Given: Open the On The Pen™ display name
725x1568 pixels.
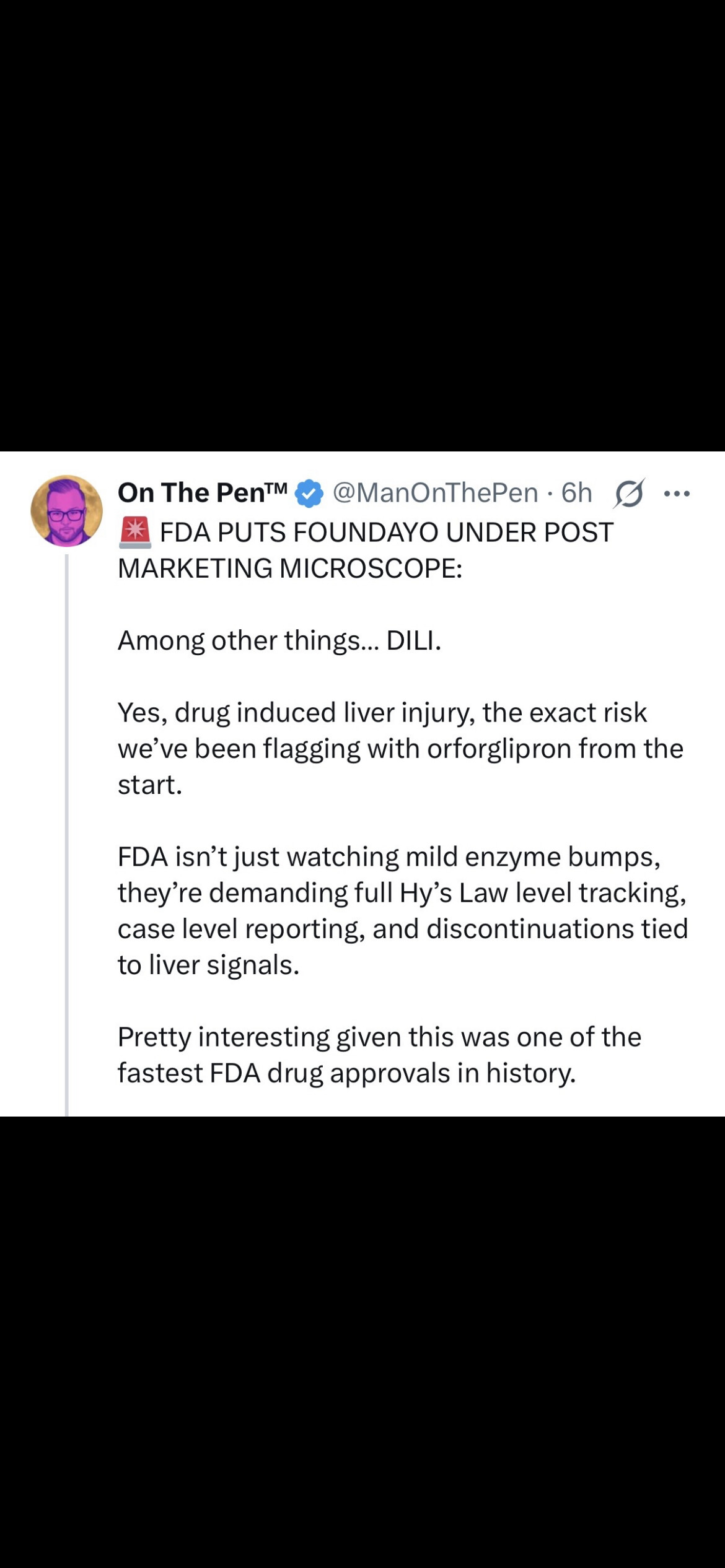Looking at the screenshot, I should [x=202, y=493].
